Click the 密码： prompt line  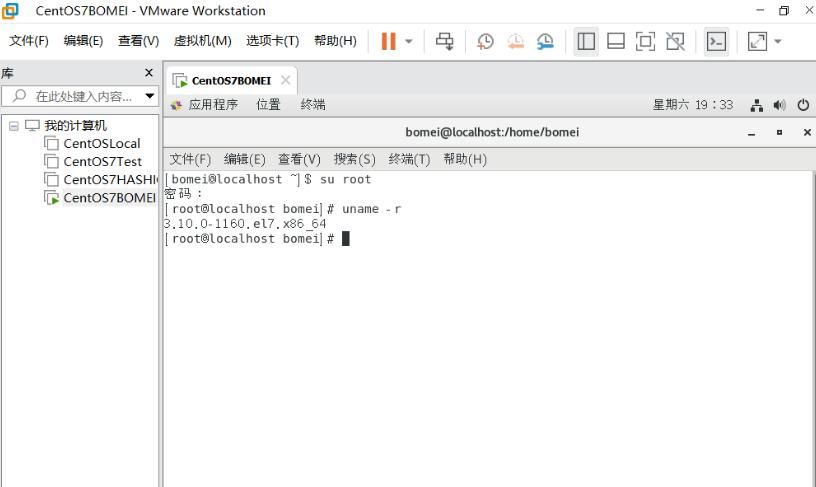[183, 194]
